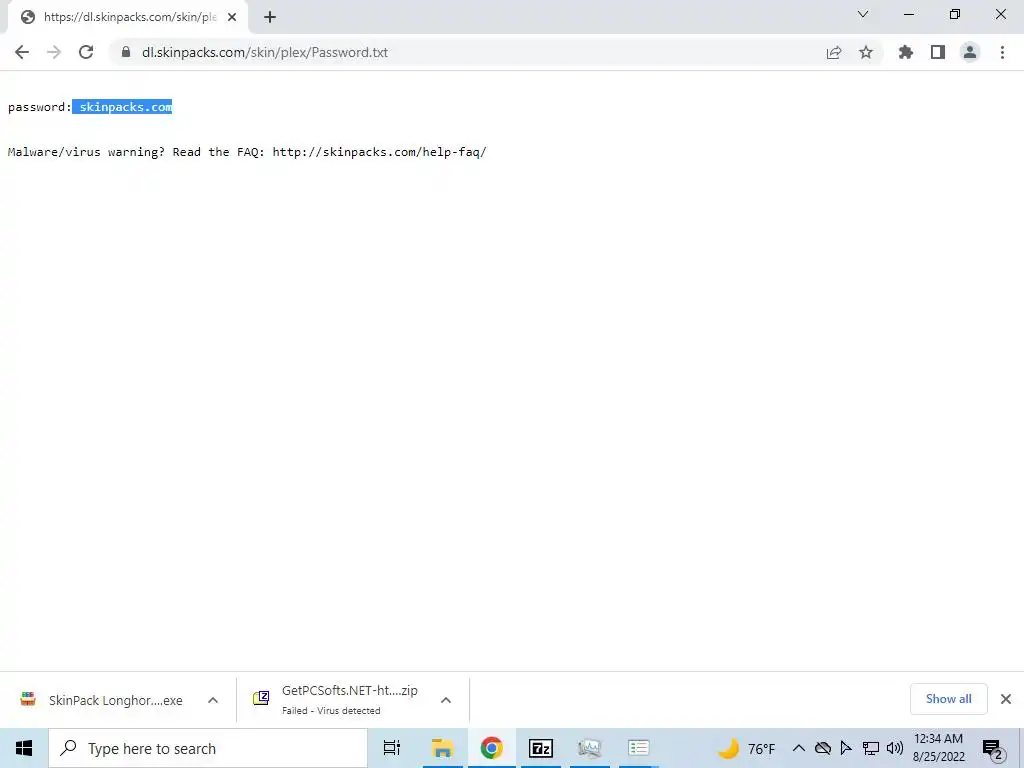Viewport: 1024px width, 768px height.
Task: Open the clock showing 12:34 AM
Action: pyautogui.click(x=938, y=748)
